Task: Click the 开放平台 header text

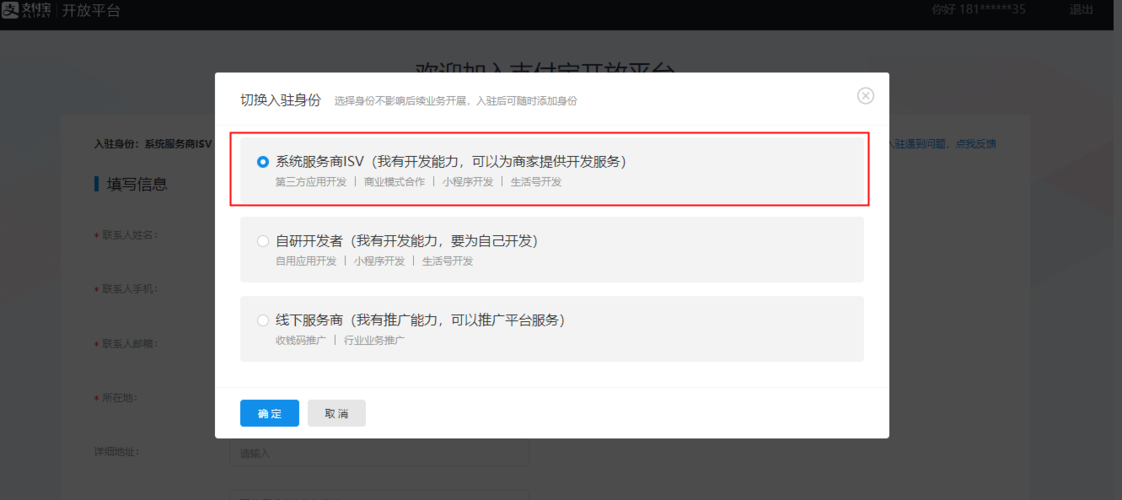Action: (92, 10)
